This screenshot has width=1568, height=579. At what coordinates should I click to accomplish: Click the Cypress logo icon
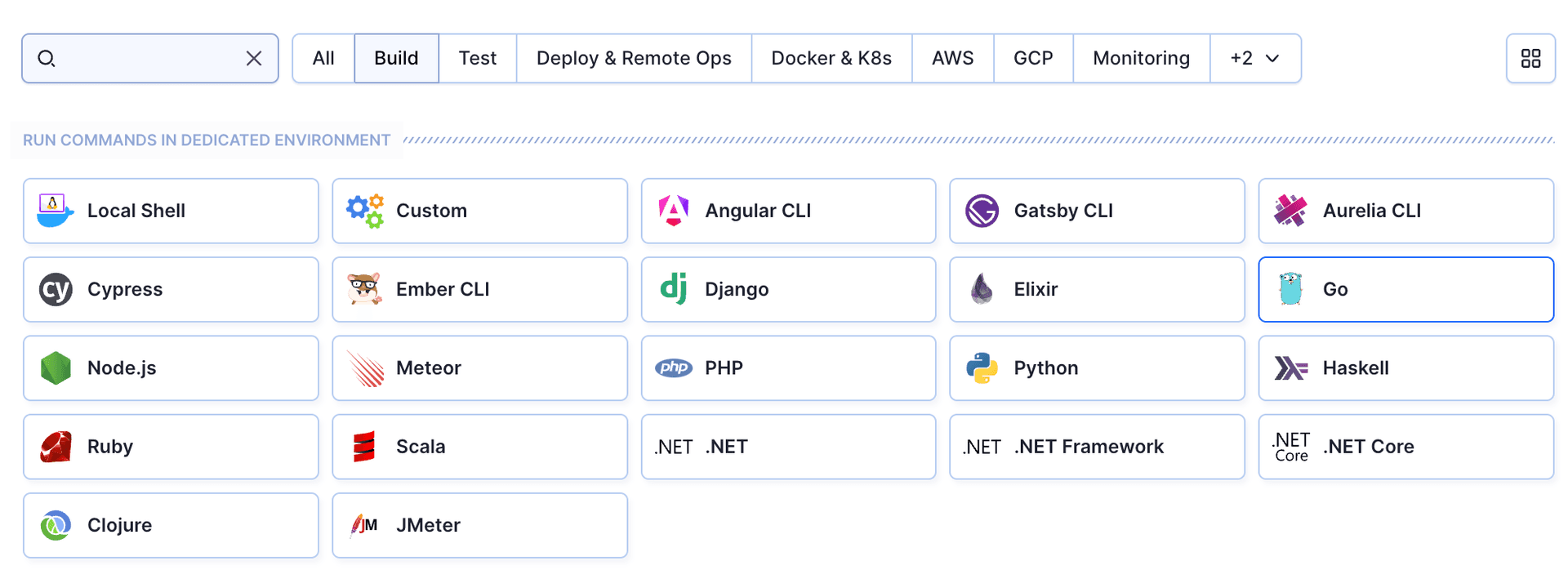[56, 289]
